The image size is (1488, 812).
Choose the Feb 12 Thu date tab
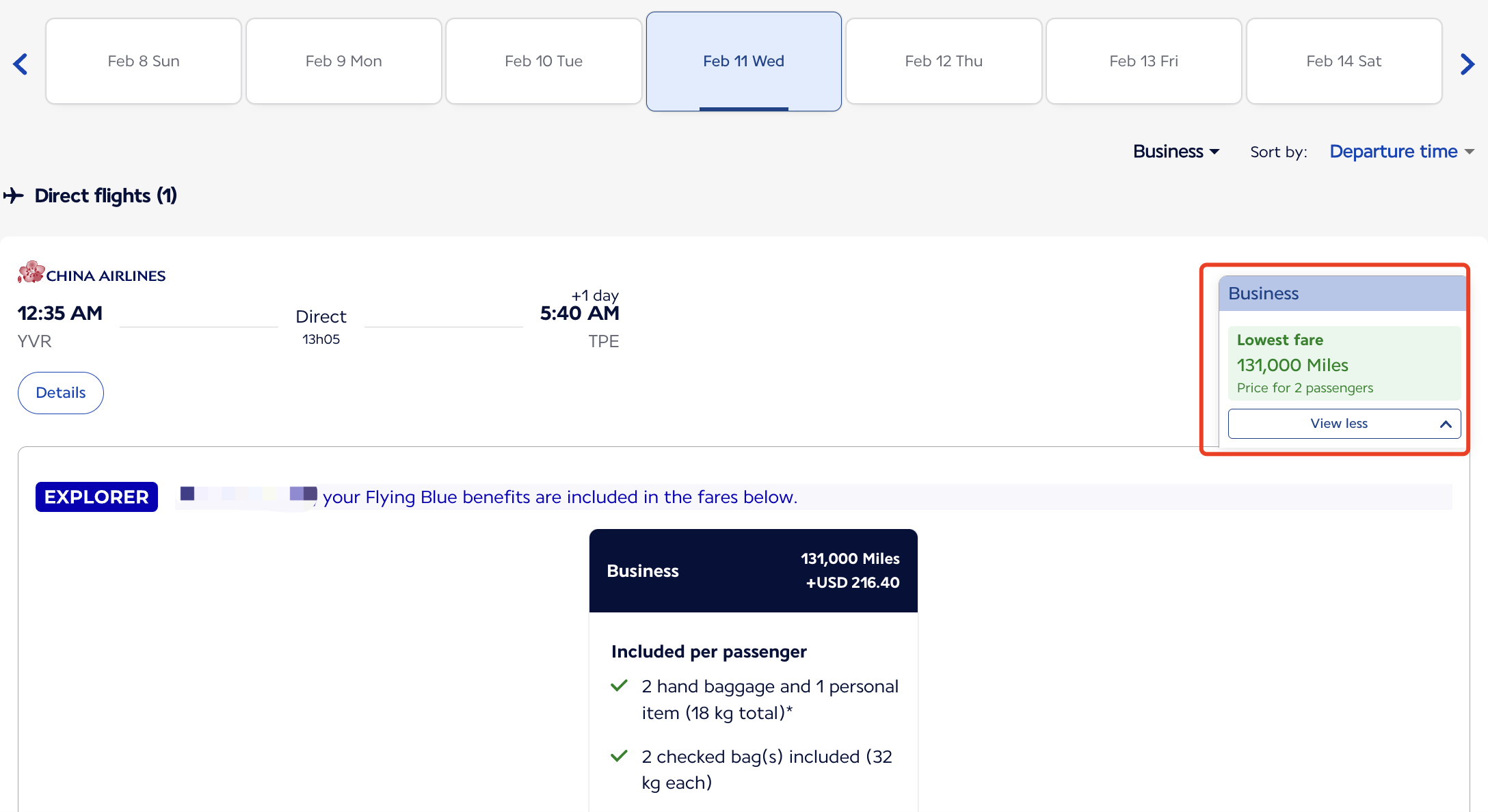click(x=944, y=62)
